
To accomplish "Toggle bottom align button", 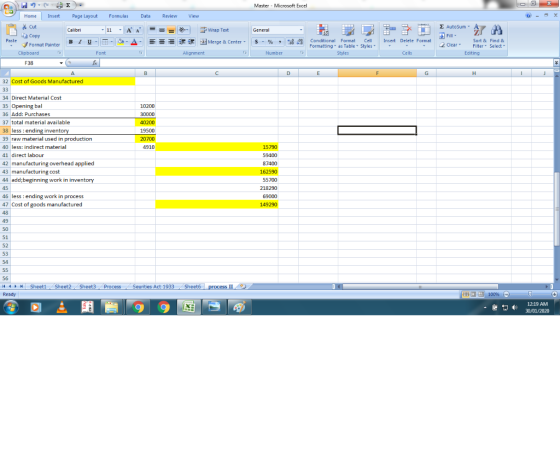I will pyautogui.click(x=171, y=30).
